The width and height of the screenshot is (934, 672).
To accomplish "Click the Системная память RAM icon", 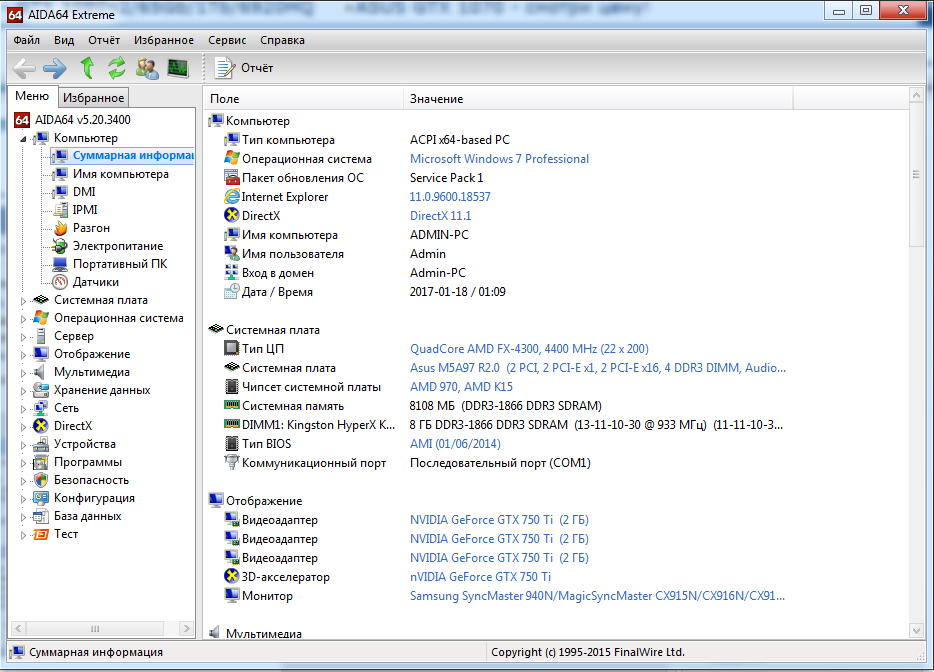I will (232, 405).
